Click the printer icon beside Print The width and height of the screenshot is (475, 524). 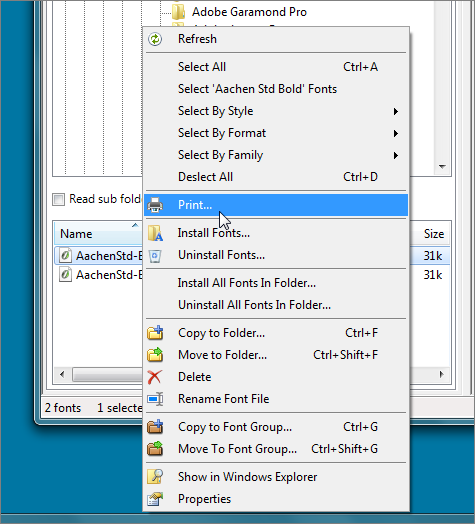coord(155,205)
